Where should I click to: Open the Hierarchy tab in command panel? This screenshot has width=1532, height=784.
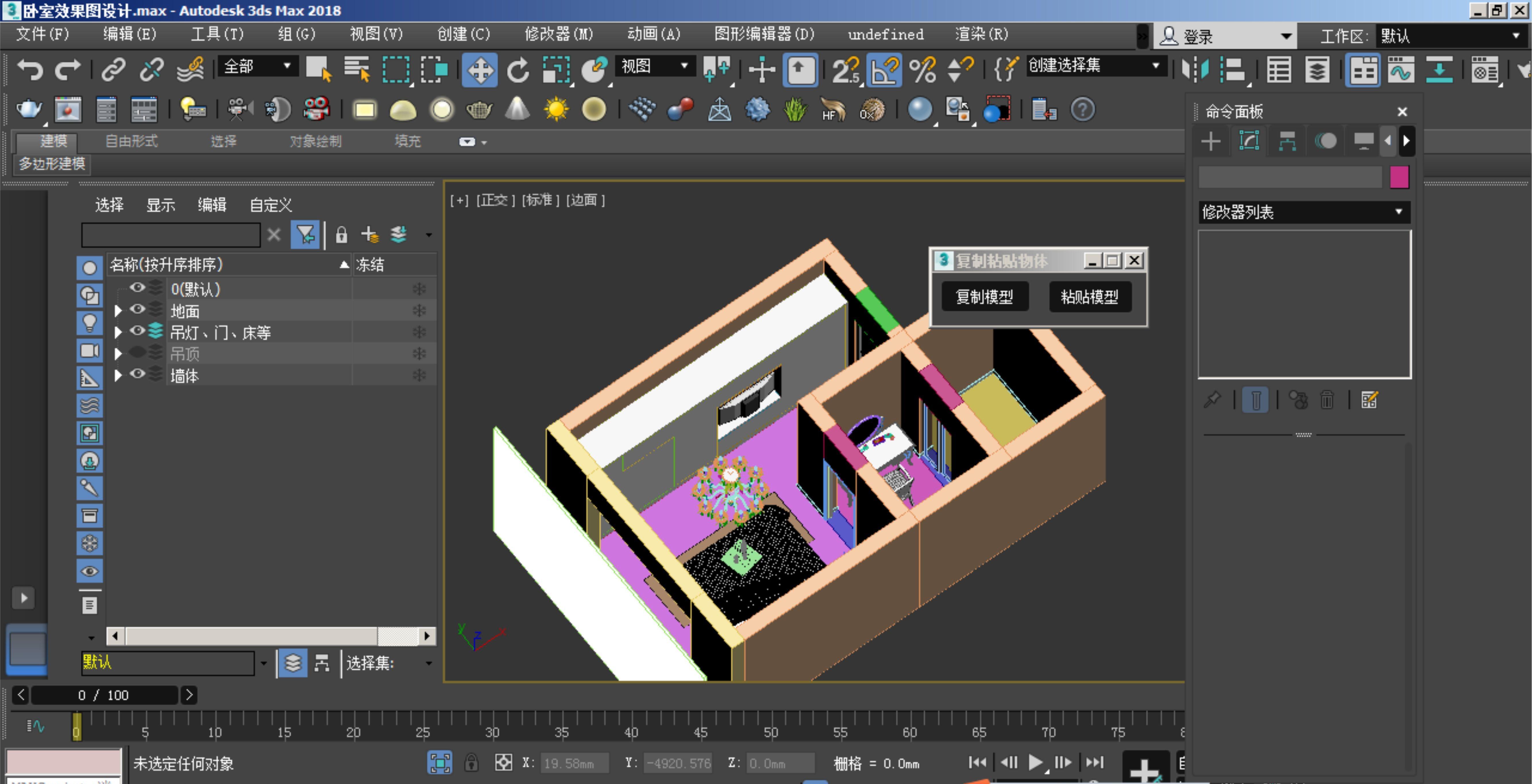pos(1287,141)
